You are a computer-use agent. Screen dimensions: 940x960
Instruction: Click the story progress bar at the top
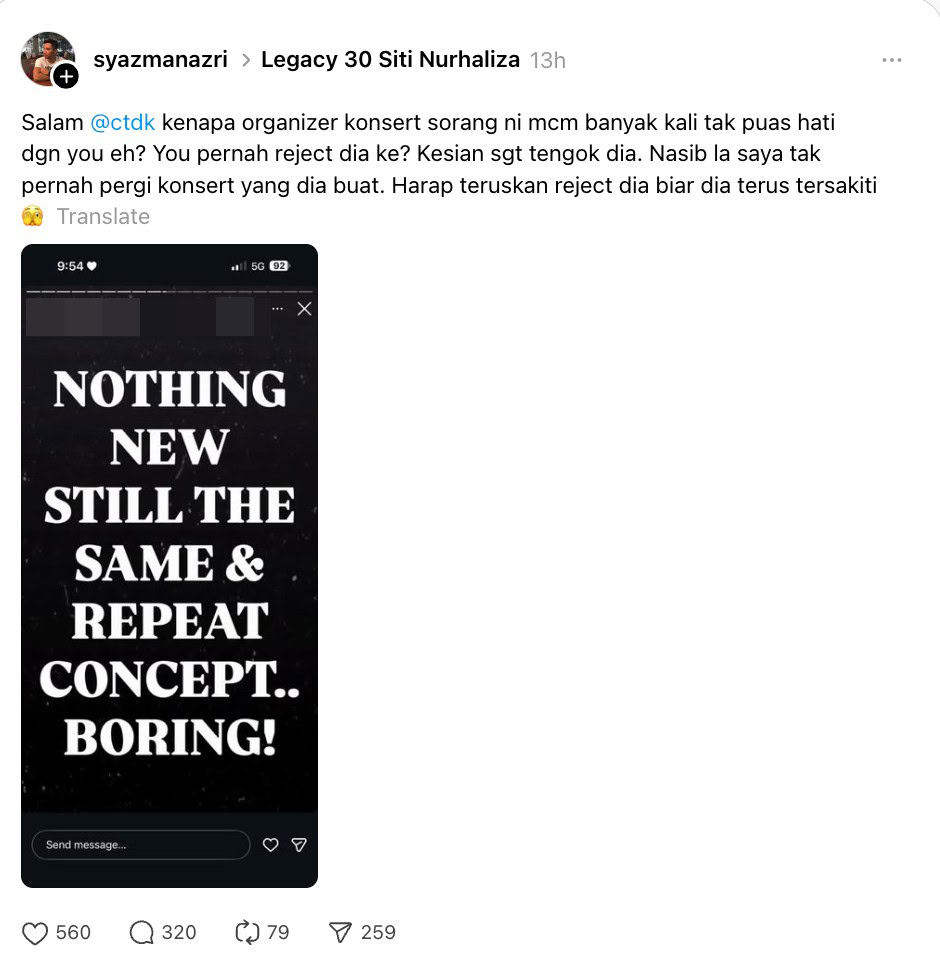170,291
